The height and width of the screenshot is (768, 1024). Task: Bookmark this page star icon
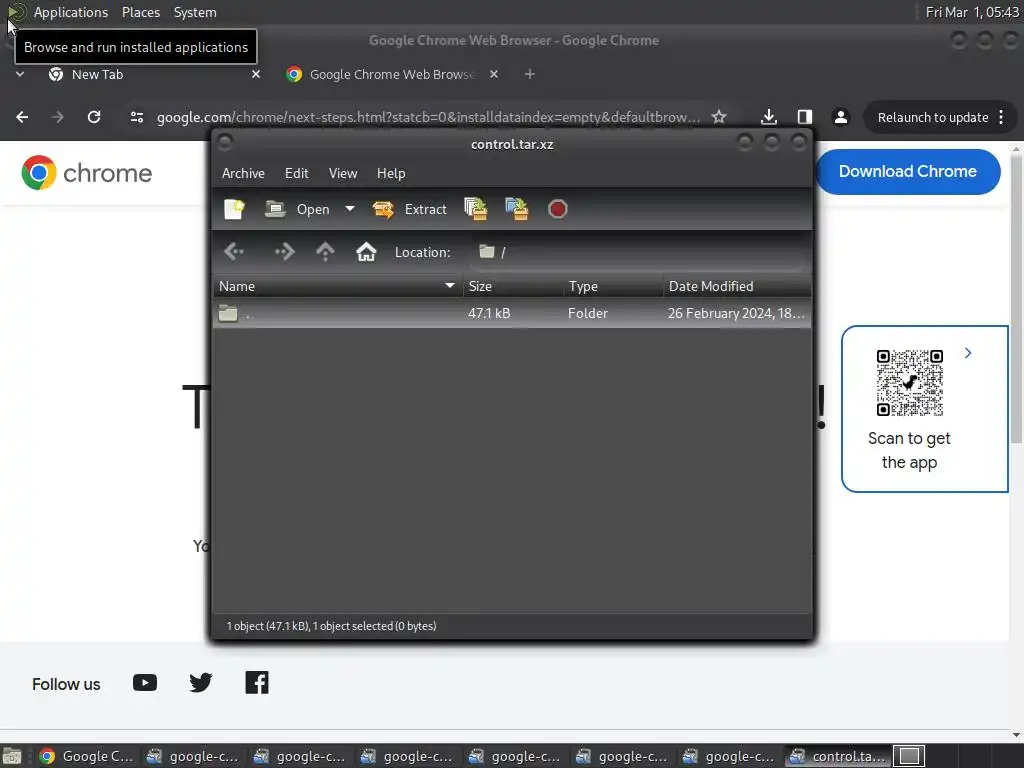(x=719, y=117)
